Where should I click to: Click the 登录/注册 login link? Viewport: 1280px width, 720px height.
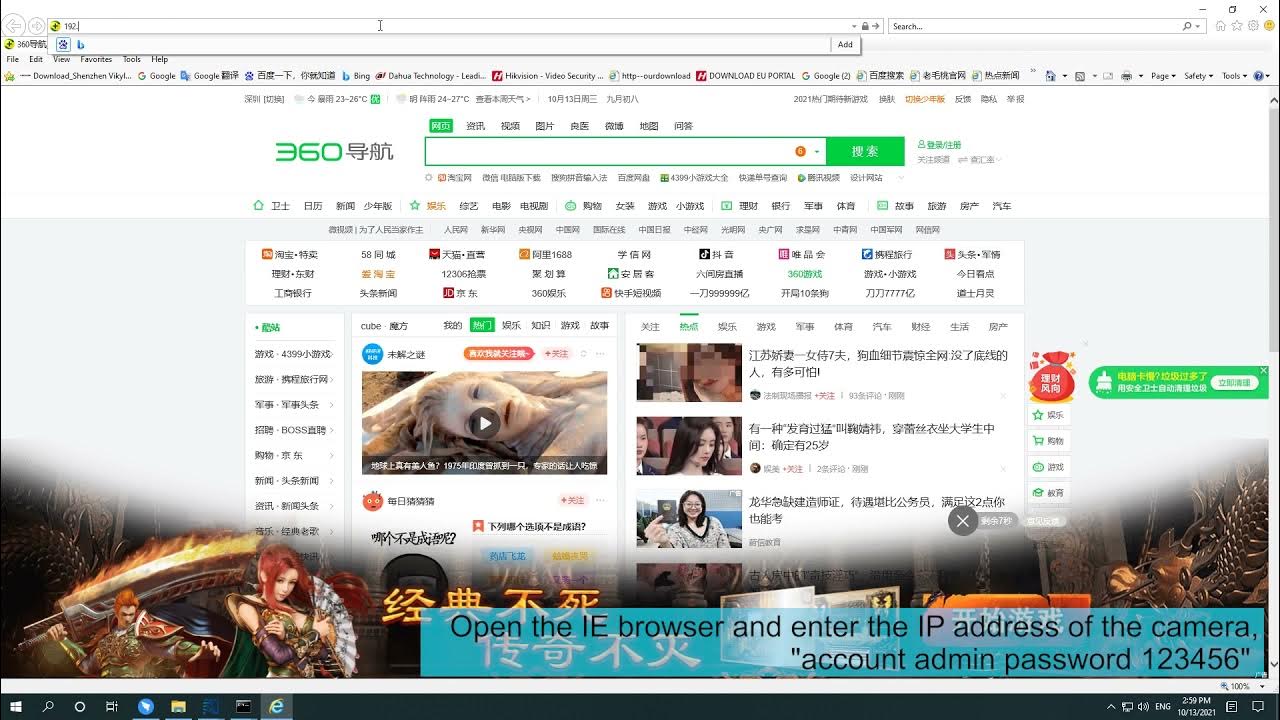click(939, 145)
